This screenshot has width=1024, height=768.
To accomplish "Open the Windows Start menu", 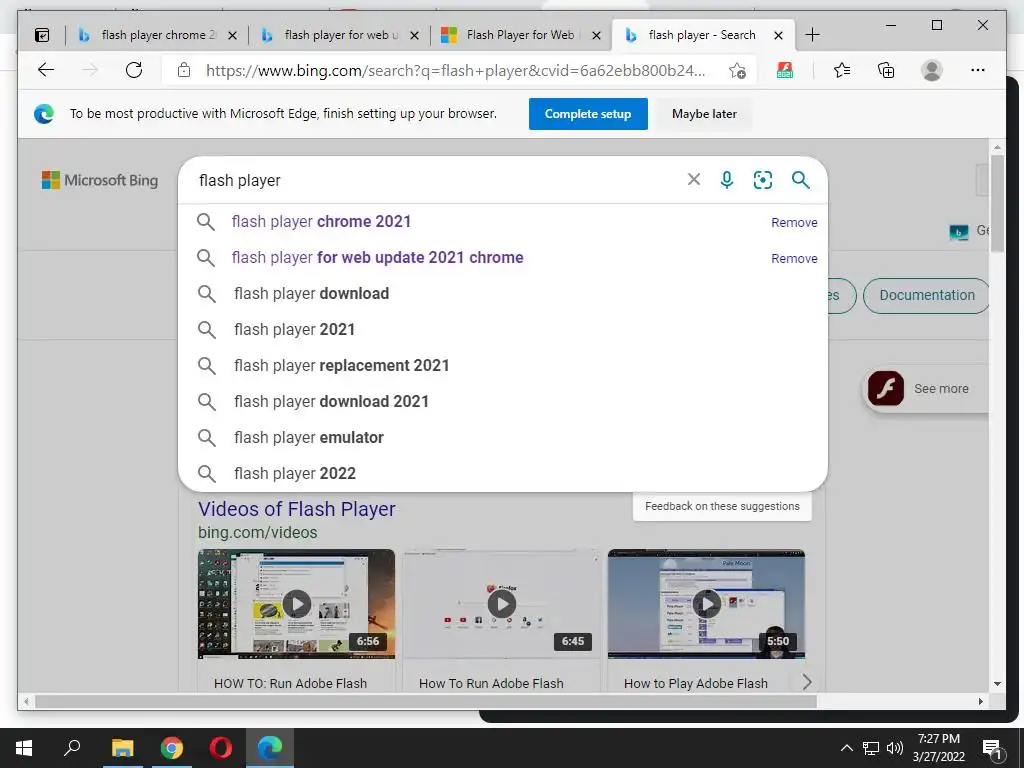I will (x=24, y=748).
